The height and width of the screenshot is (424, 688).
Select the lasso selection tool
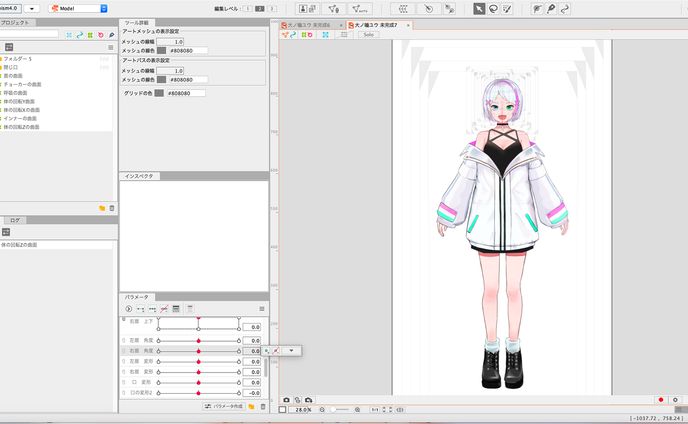[x=494, y=8]
